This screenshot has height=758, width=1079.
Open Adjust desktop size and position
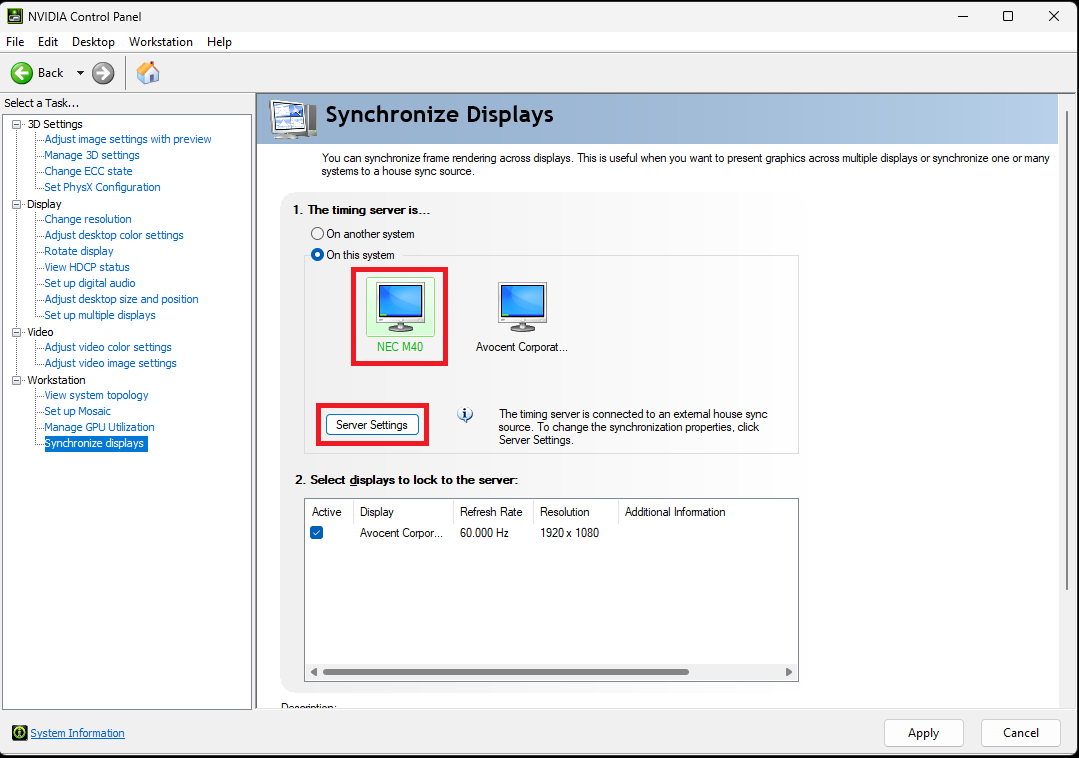(122, 299)
